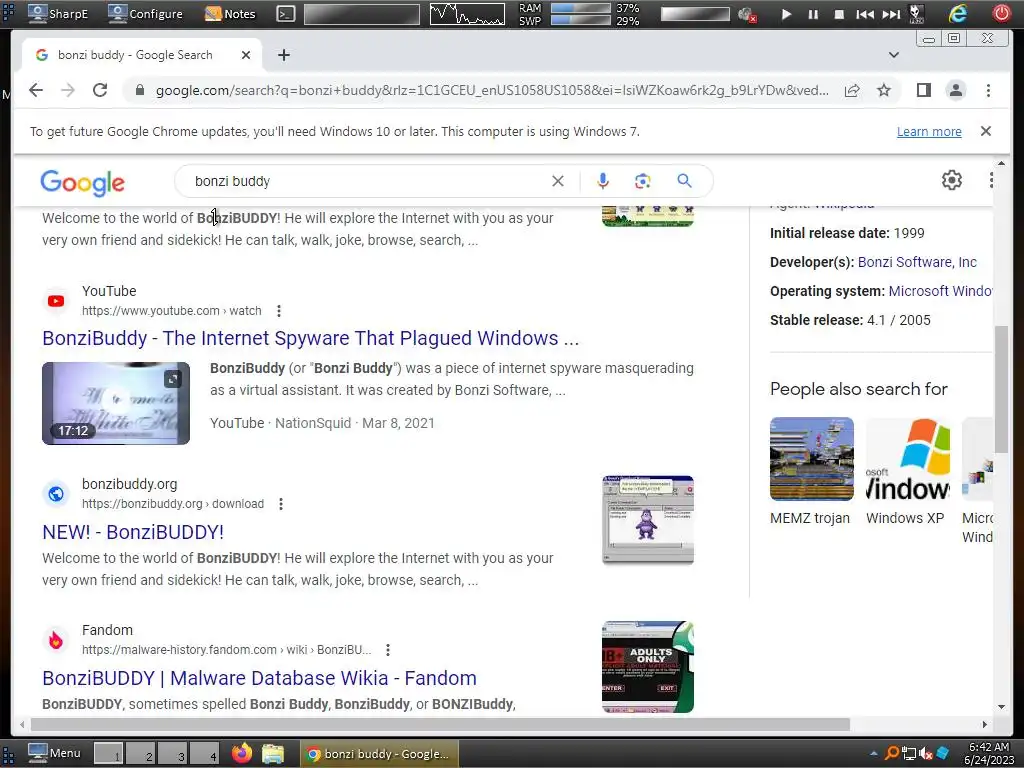Toggle the Chrome side panel

tap(923, 90)
